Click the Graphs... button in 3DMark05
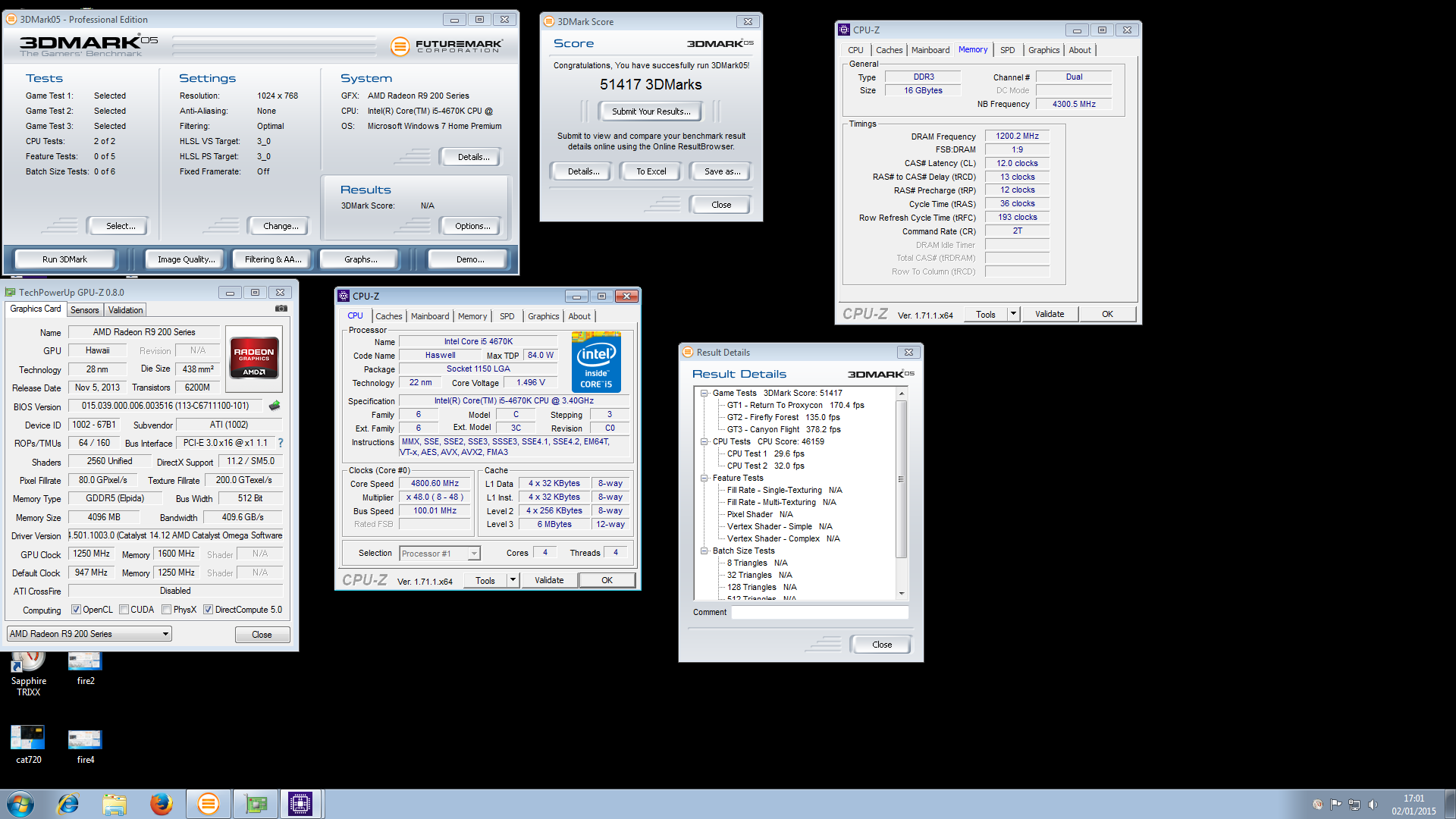This screenshot has width=1456, height=819. click(360, 259)
